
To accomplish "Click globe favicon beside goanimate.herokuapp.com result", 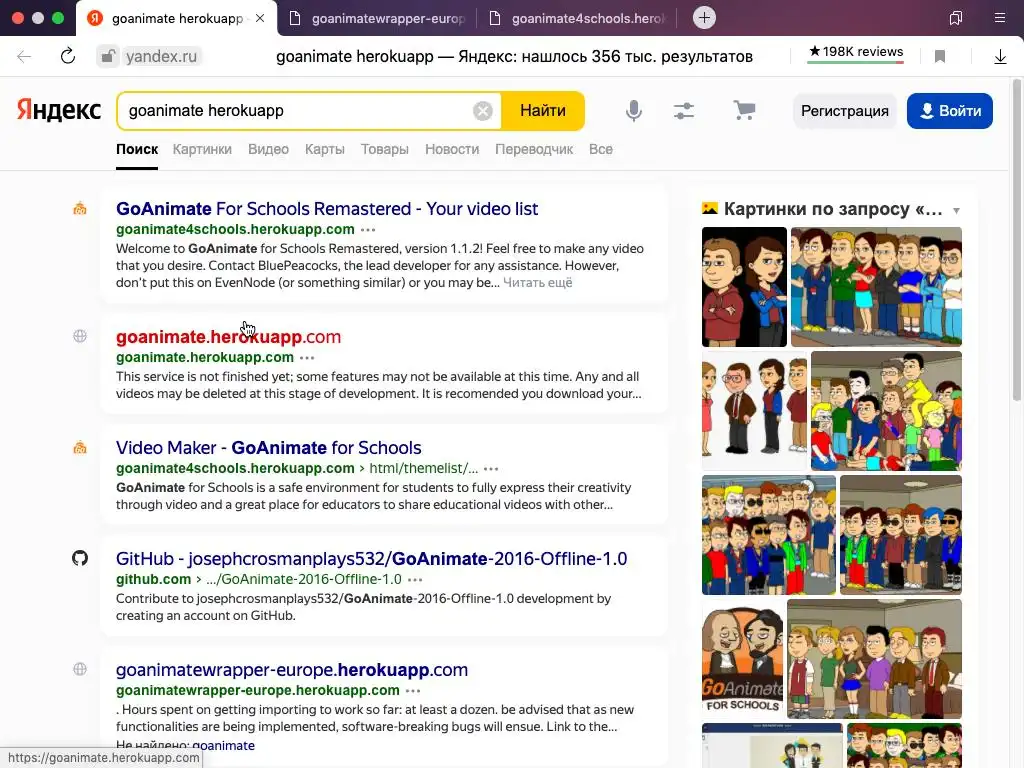I will click(80, 336).
